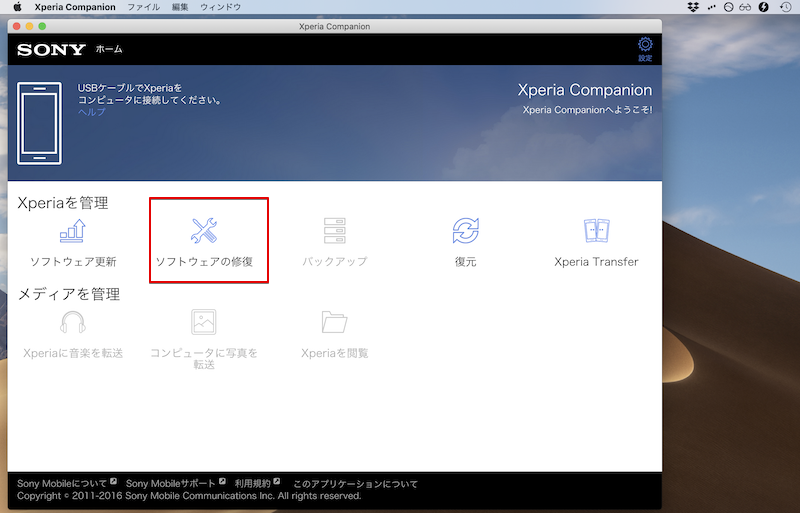800x513 pixels.
Task: Launch Xperia Transfer icon
Action: (x=596, y=232)
